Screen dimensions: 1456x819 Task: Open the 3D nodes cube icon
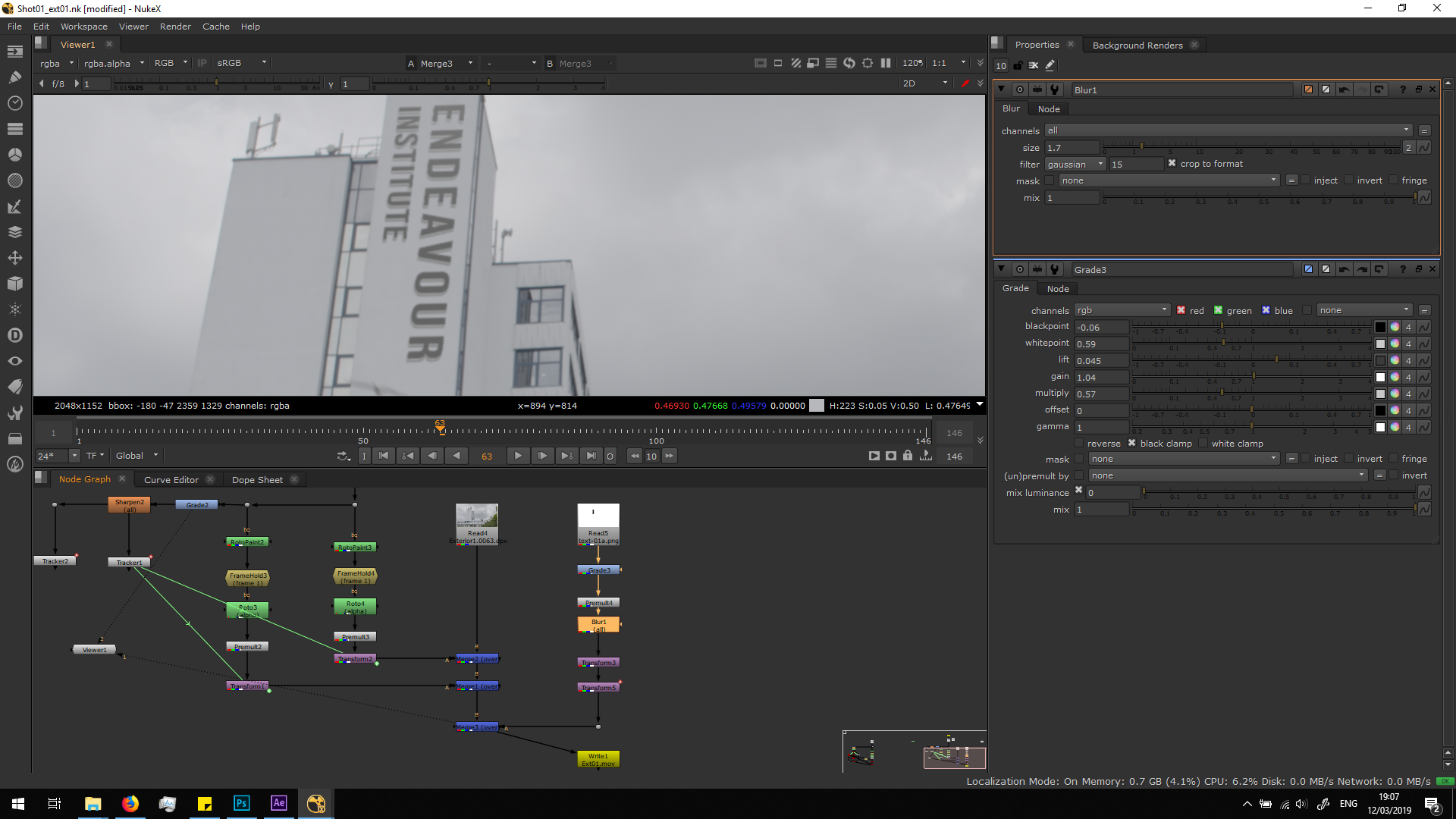pos(14,284)
